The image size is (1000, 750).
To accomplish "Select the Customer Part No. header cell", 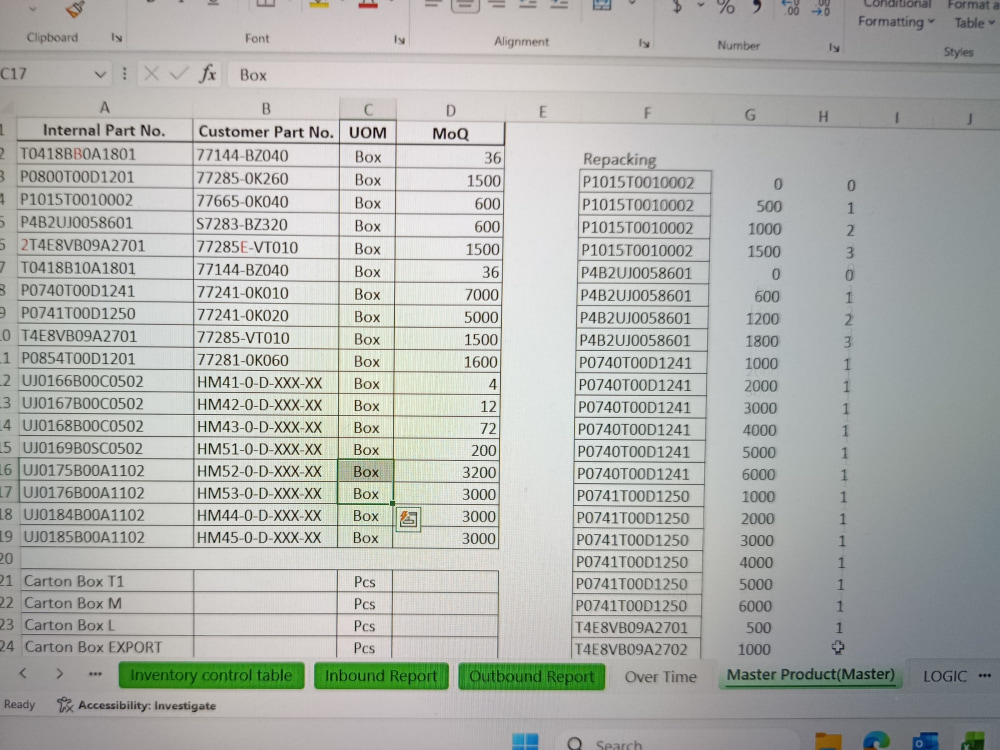I will click(x=266, y=131).
